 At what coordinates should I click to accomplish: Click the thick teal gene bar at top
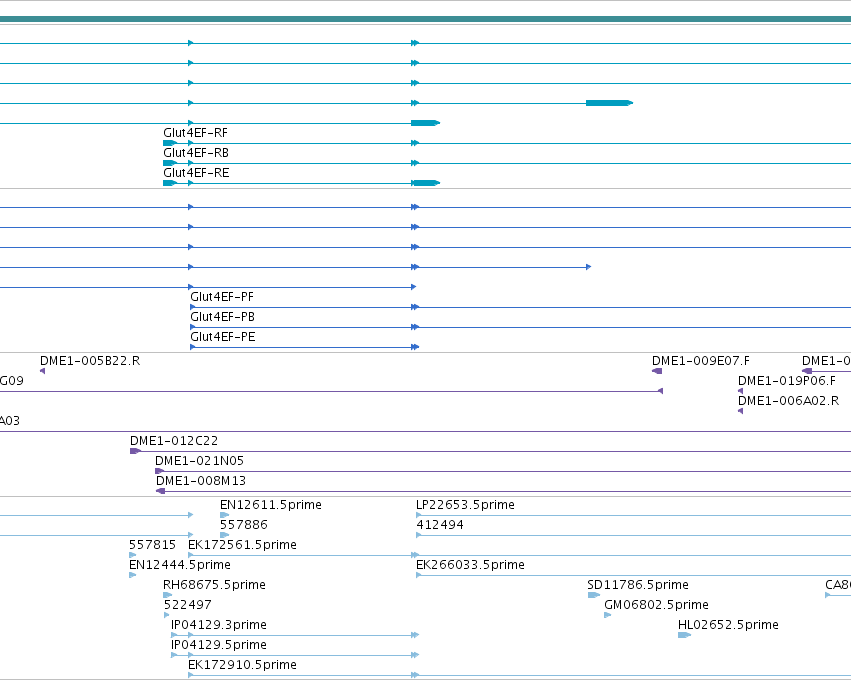tap(426, 20)
